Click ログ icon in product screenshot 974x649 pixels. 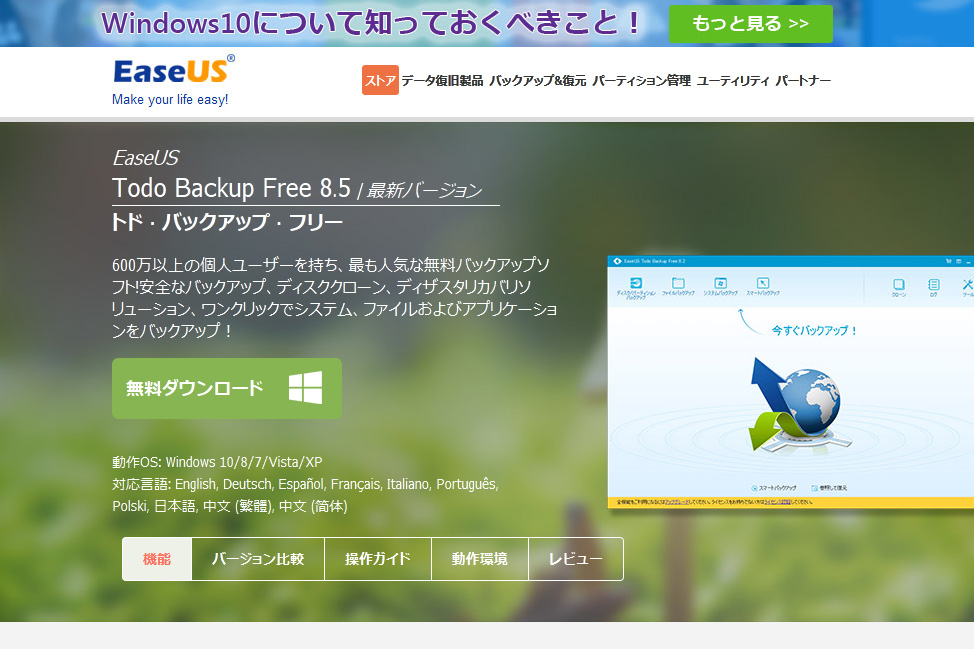pyautogui.click(x=934, y=284)
